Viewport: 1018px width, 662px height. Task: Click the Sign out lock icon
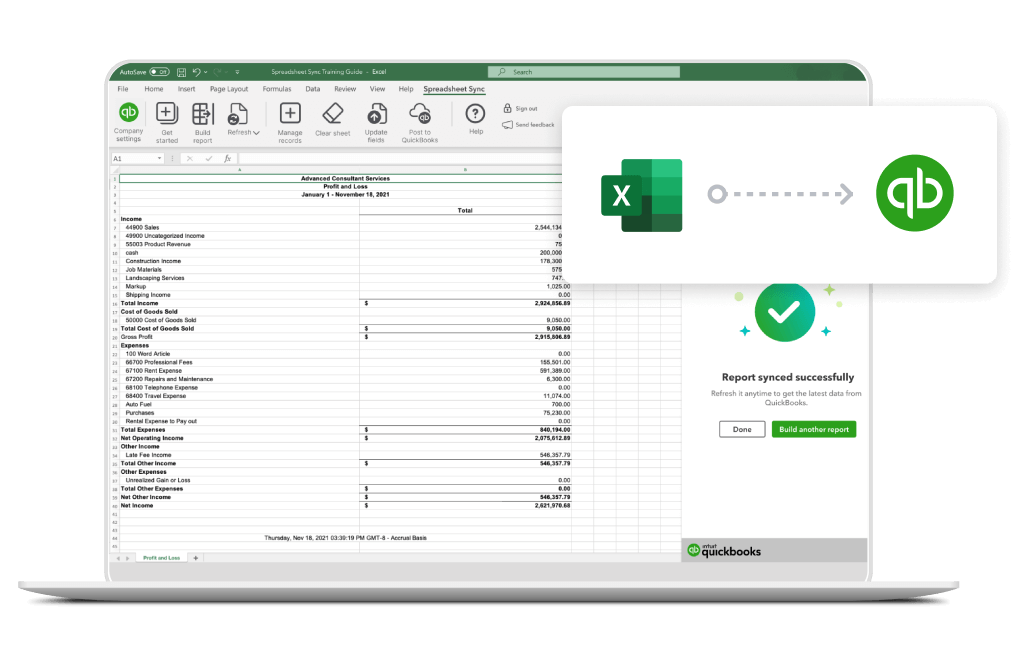pyautogui.click(x=508, y=108)
